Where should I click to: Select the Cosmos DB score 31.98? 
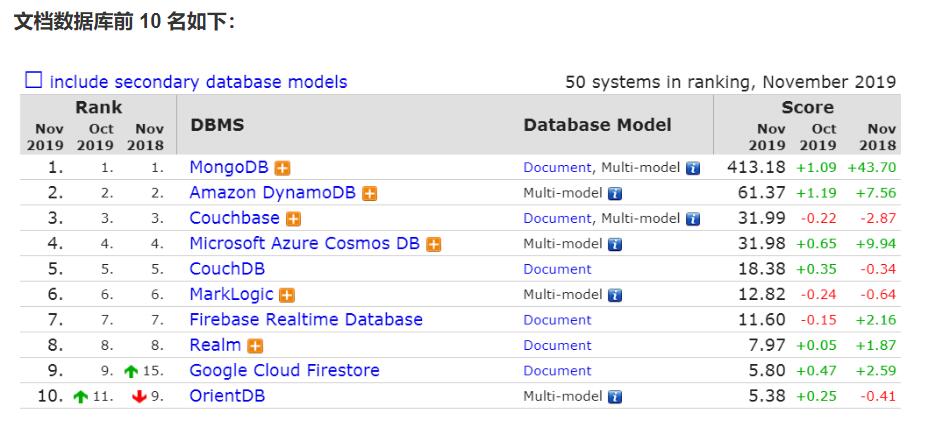click(762, 244)
